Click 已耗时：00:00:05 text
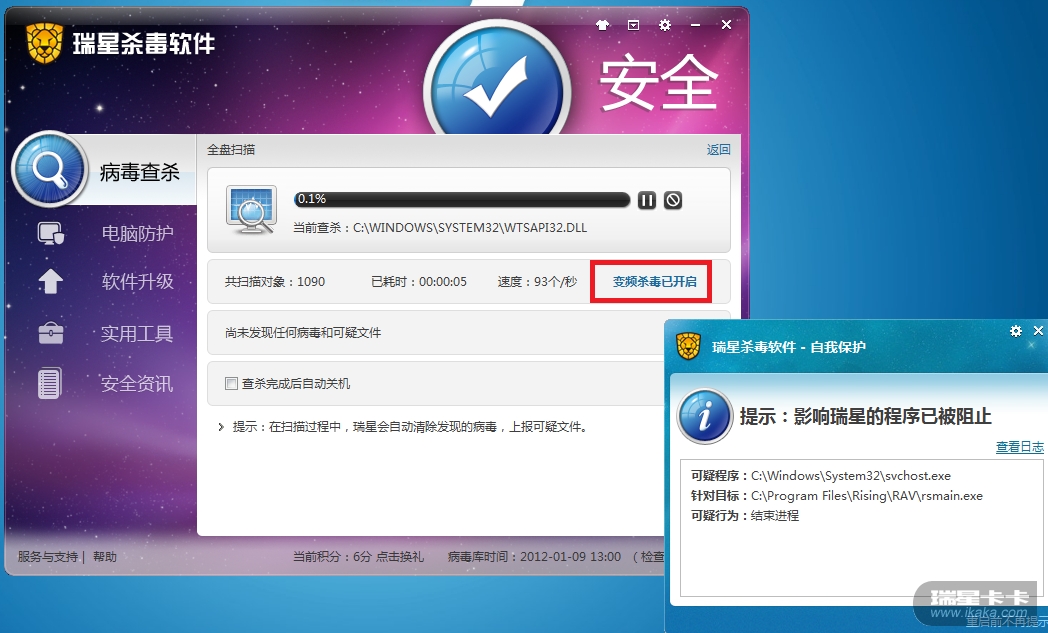 [418, 281]
